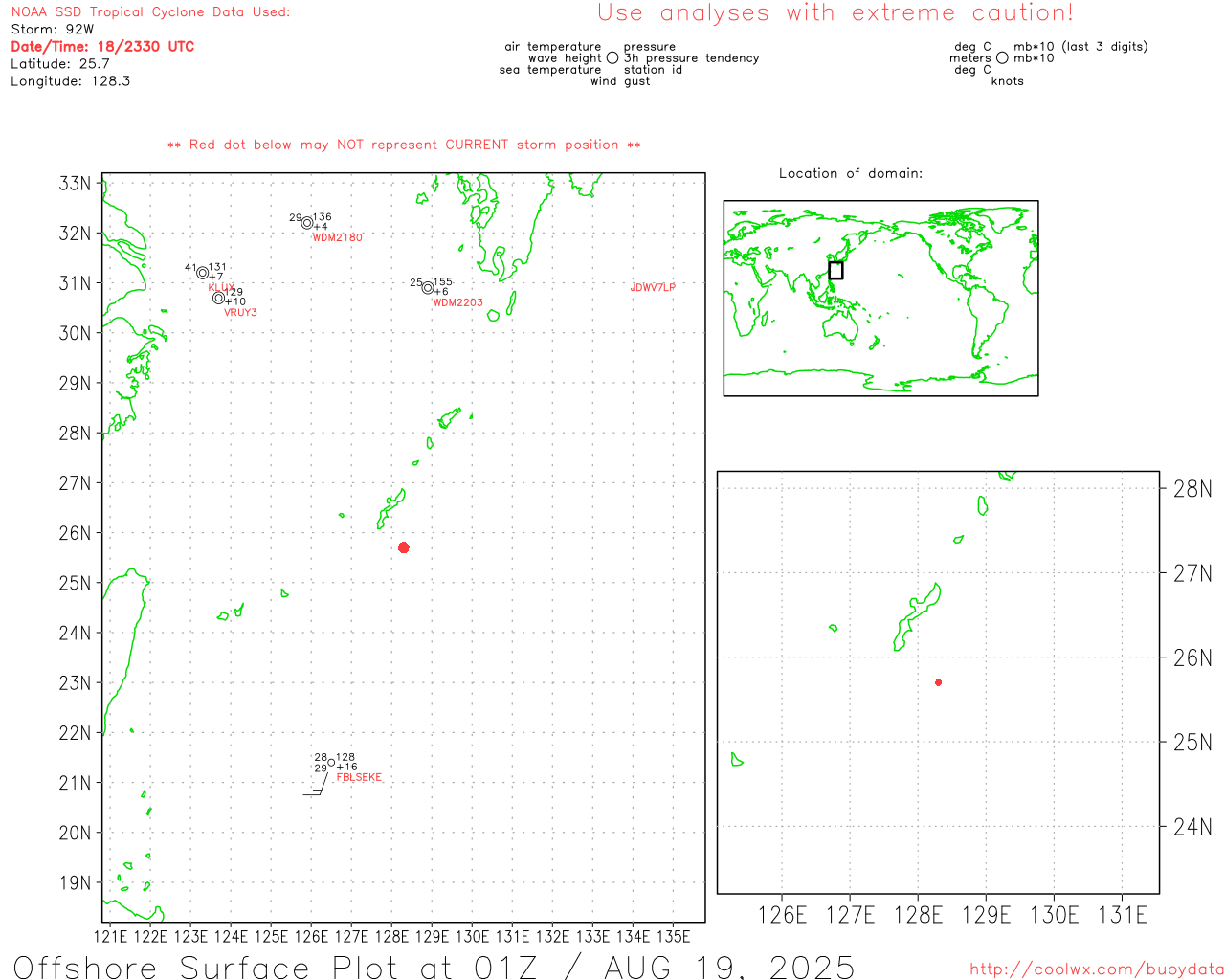Image resolution: width=1225 pixels, height=980 pixels.
Task: Click the 19N latitude axis label
Action: click(x=76, y=882)
